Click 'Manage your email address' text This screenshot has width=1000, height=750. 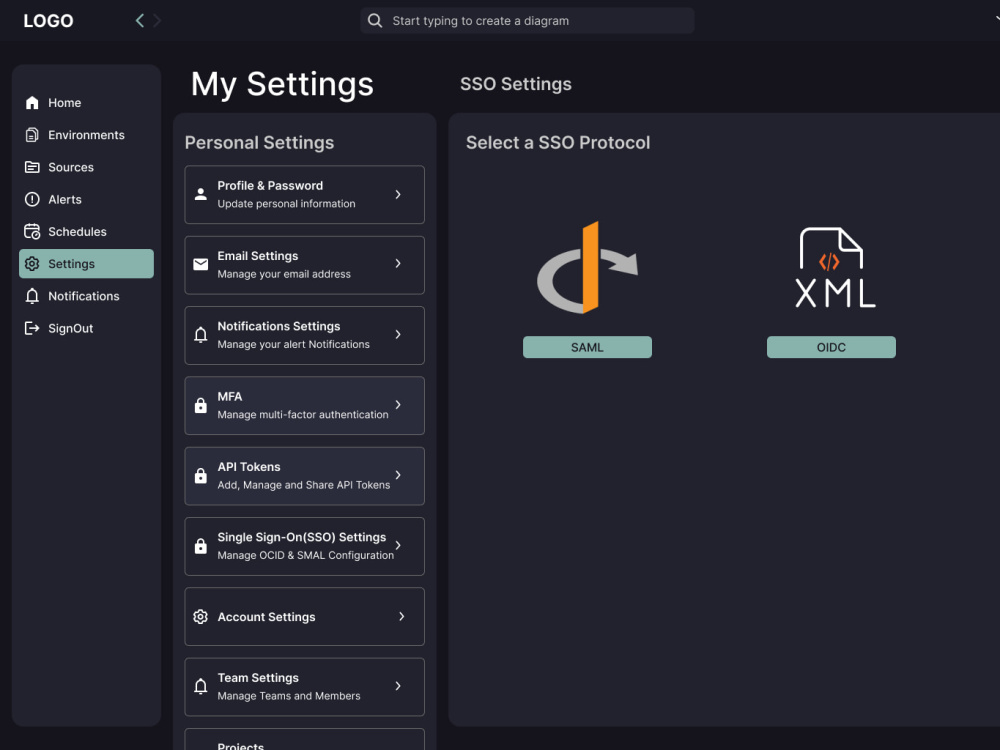[x=284, y=274]
